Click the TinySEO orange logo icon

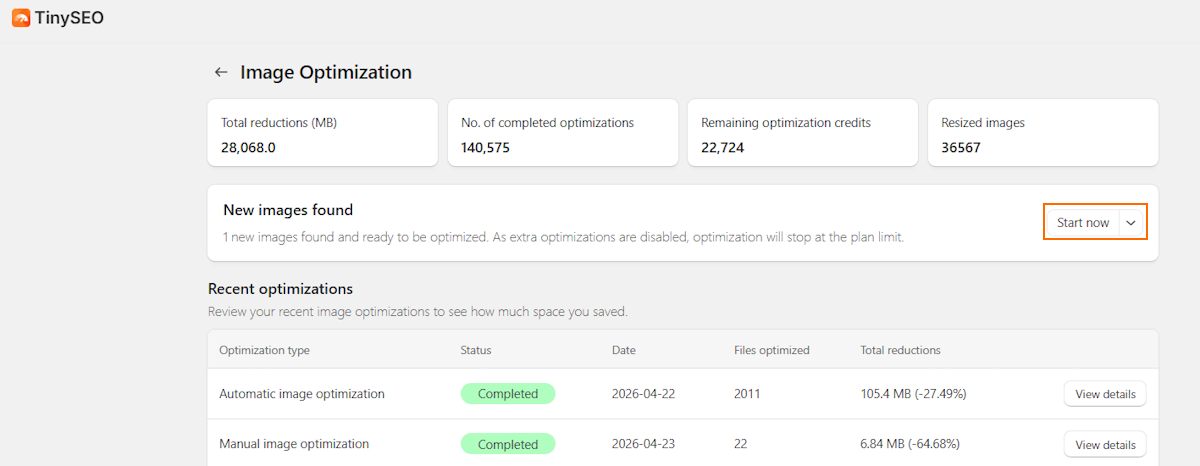pyautogui.click(x=21, y=17)
